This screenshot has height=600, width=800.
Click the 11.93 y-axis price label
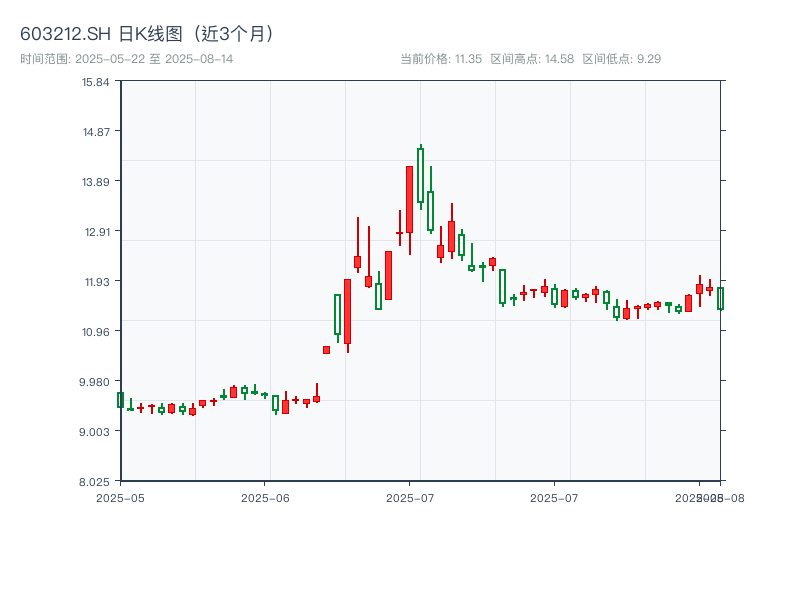96,281
